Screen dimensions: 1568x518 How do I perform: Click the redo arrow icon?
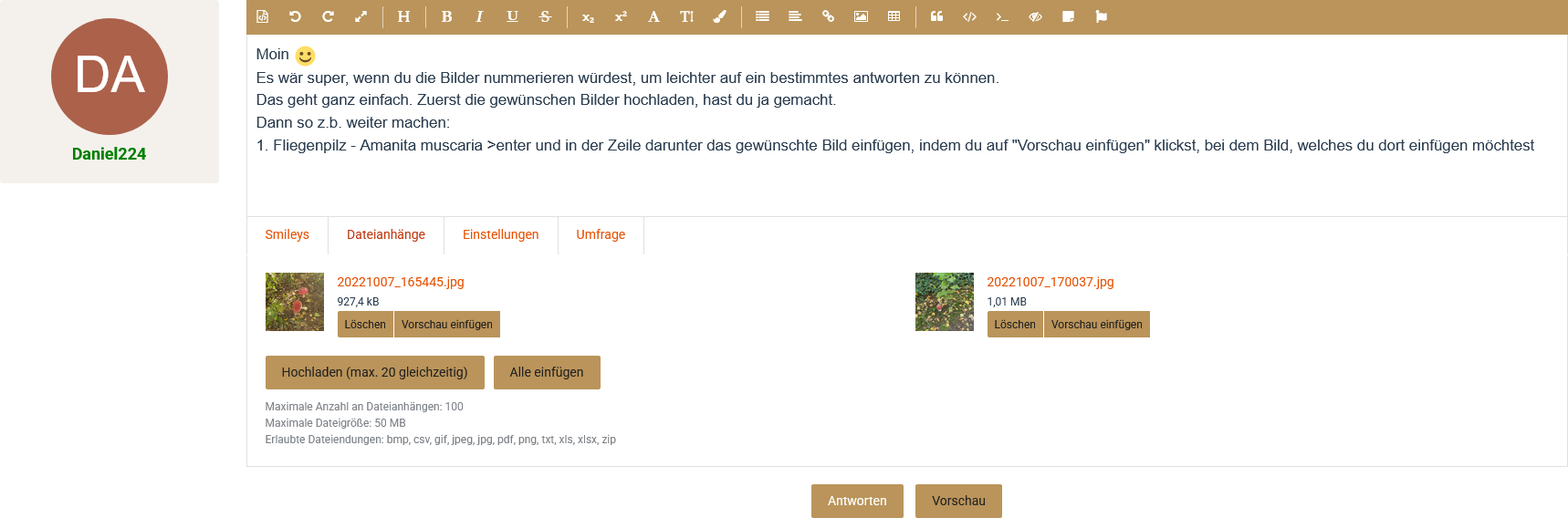(328, 16)
